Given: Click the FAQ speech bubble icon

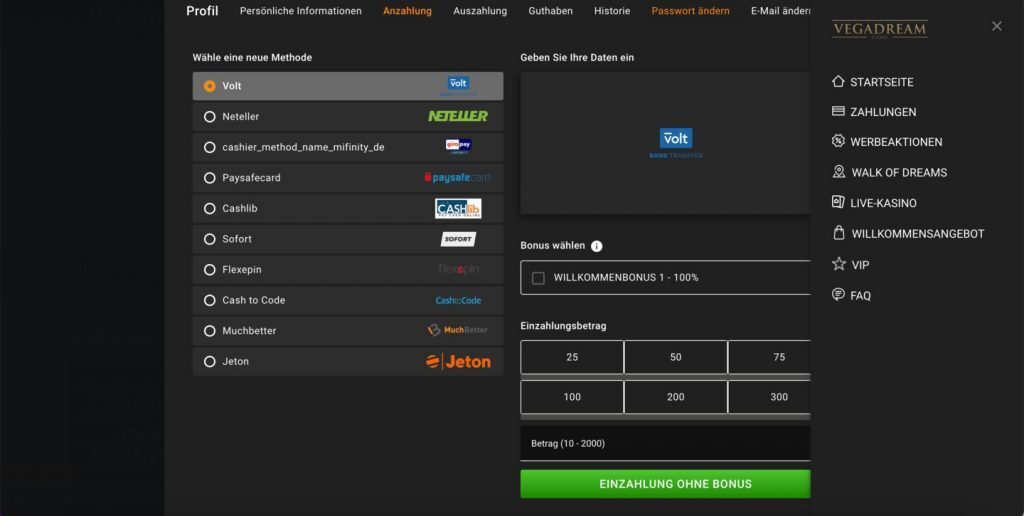Looking at the screenshot, I should (x=839, y=295).
